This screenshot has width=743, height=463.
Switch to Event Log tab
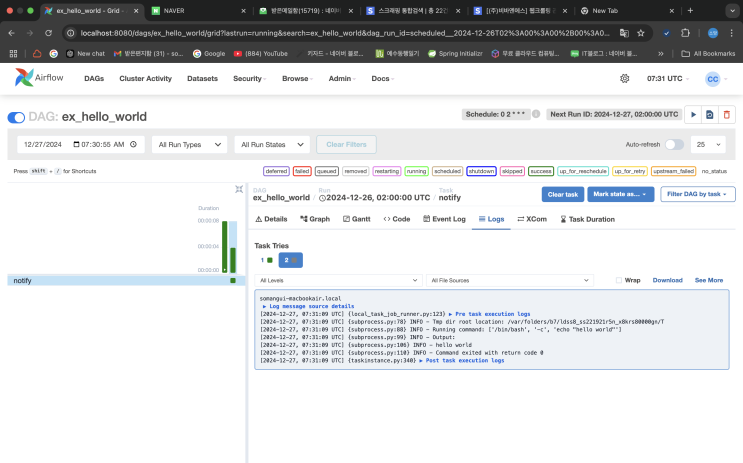(x=444, y=219)
